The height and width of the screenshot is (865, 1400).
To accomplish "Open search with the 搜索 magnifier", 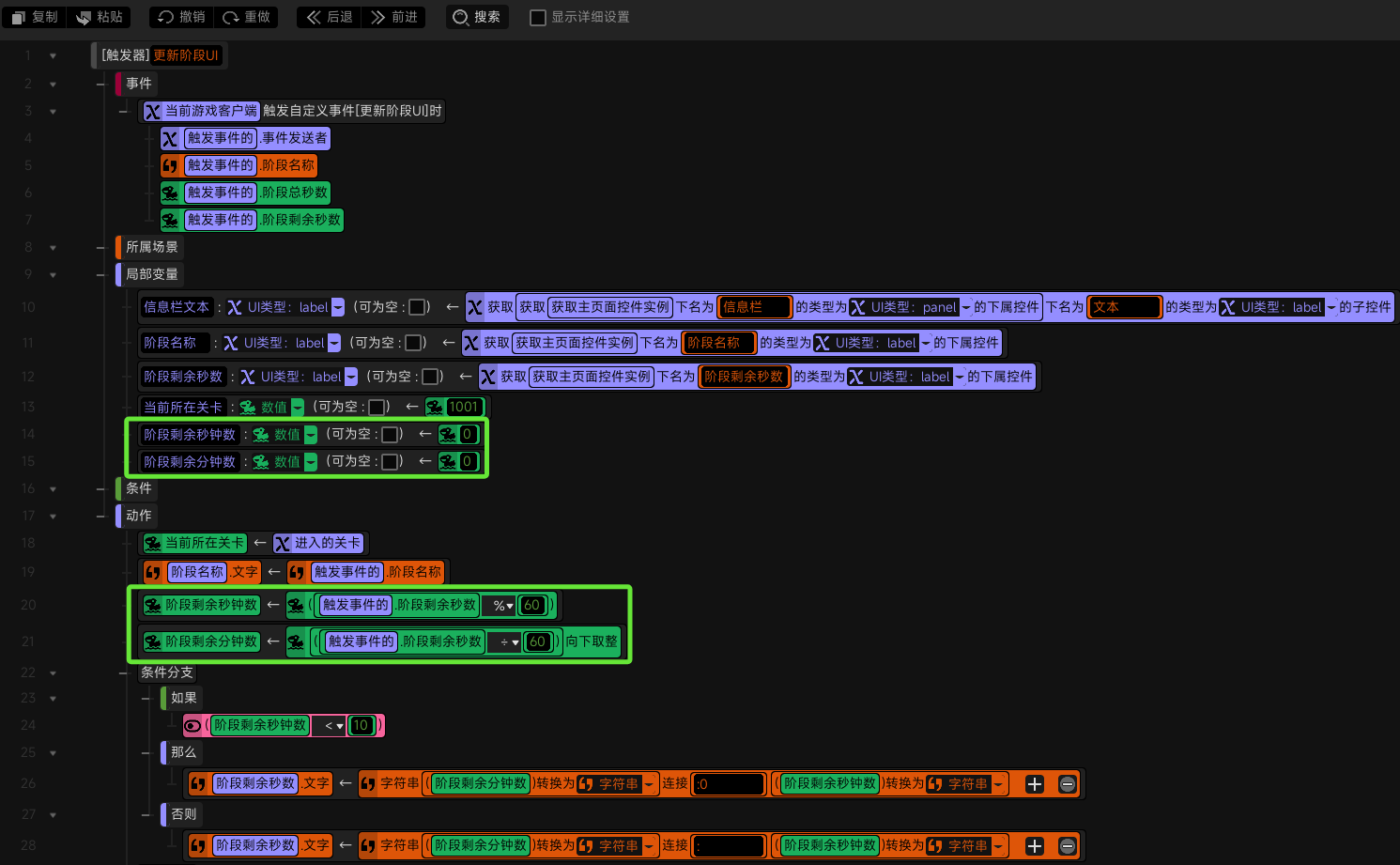I will pyautogui.click(x=460, y=17).
